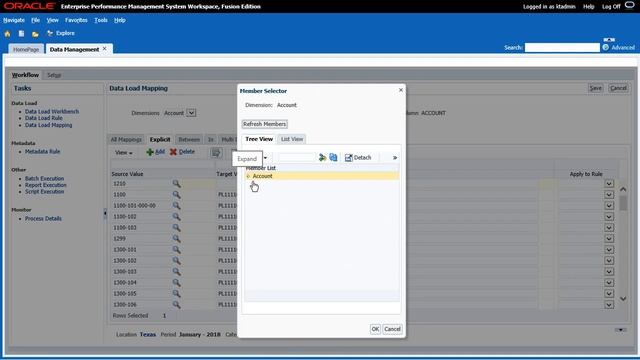Click the Save button

click(596, 88)
